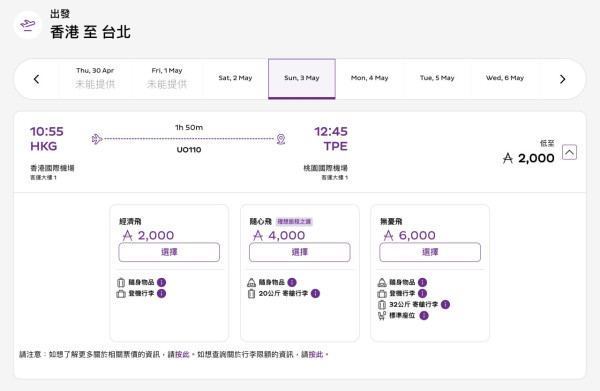
Task: Click the 低至 2,000 lowest price
Action: (x=528, y=153)
